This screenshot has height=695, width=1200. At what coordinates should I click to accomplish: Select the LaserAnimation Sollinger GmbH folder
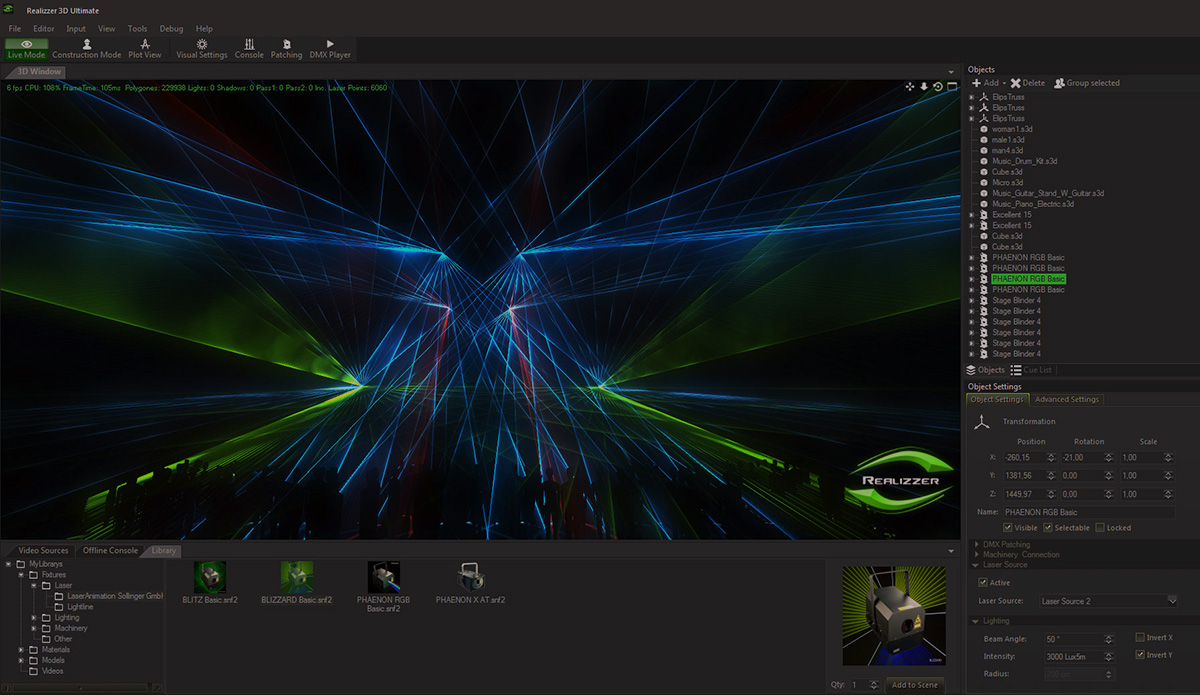coord(115,596)
